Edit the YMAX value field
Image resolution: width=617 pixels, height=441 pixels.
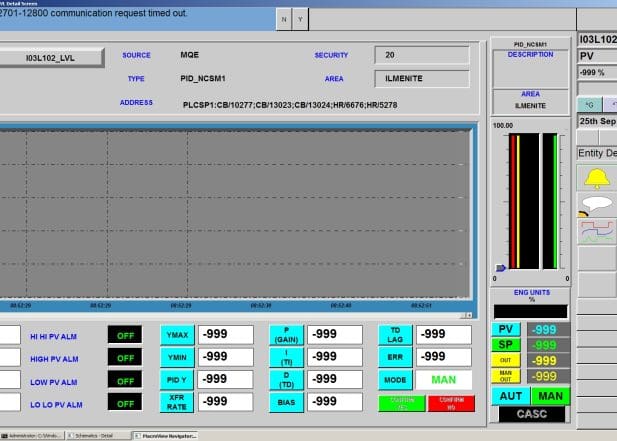[225, 335]
